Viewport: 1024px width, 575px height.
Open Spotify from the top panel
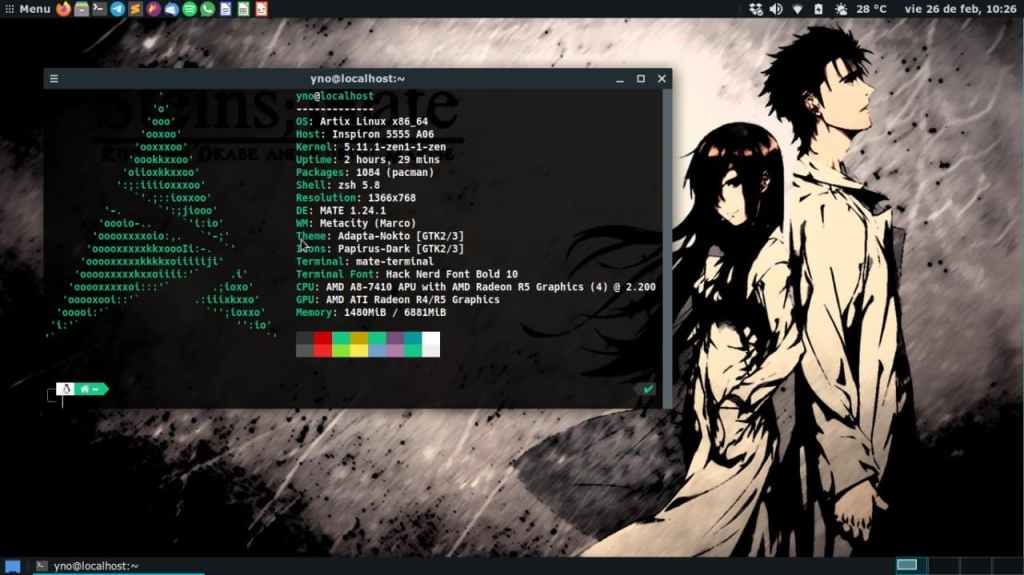(189, 9)
